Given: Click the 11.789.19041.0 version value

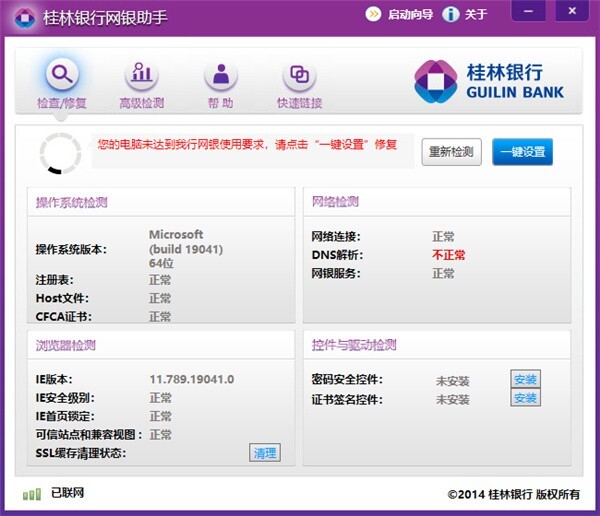Looking at the screenshot, I should click(192, 379).
